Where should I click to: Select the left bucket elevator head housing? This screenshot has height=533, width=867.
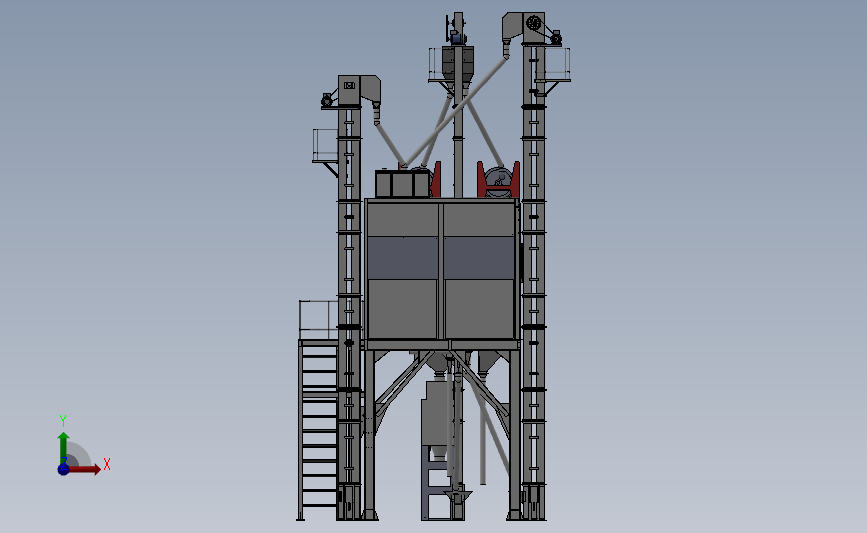359,90
